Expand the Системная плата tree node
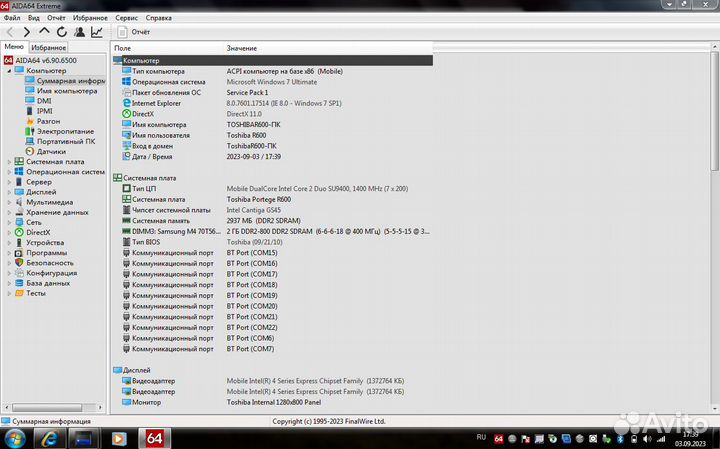This screenshot has width=720, height=449. coord(9,162)
